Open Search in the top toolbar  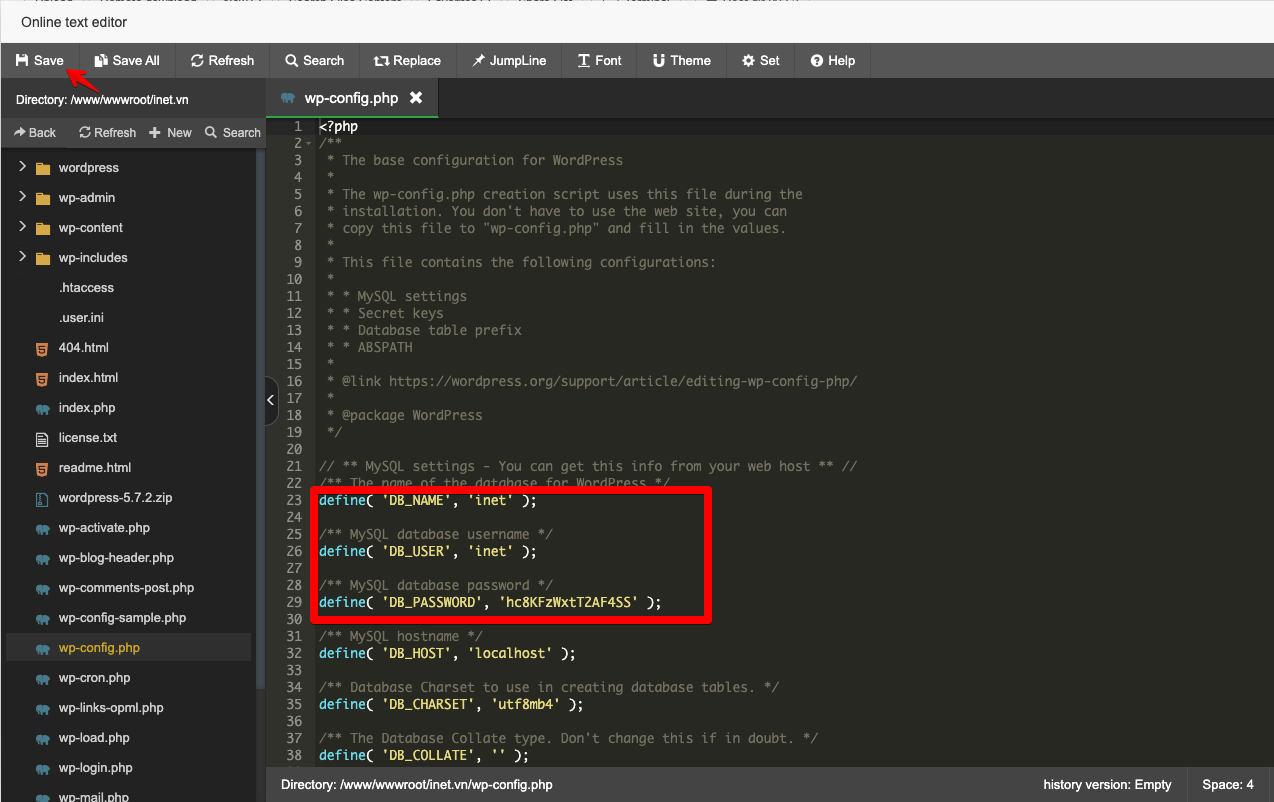[x=314, y=60]
